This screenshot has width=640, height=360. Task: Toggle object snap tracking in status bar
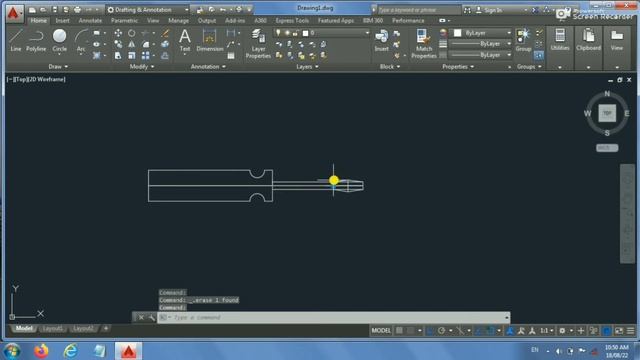479,331
